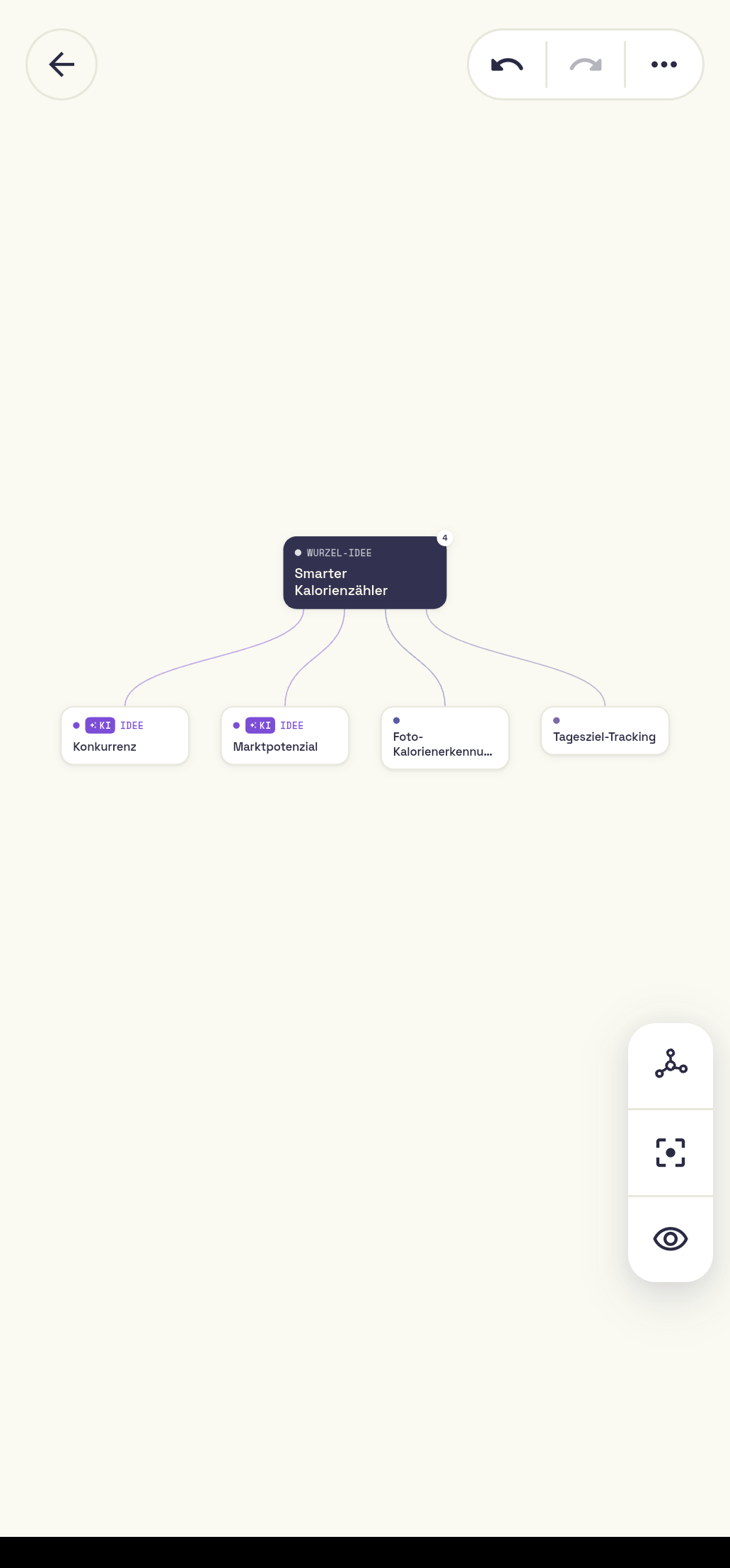The height and width of the screenshot is (1568, 730).
Task: Click the KI badge on Konkurrenz
Action: 100,725
